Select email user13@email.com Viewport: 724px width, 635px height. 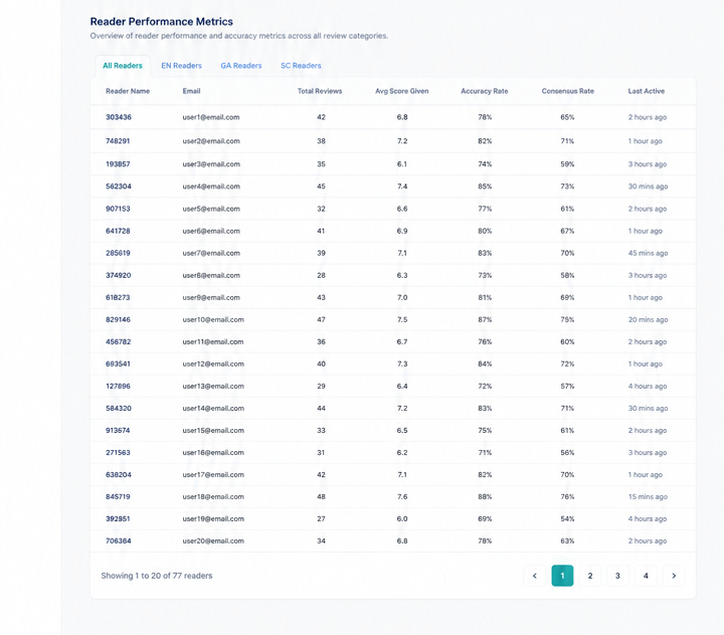point(213,386)
